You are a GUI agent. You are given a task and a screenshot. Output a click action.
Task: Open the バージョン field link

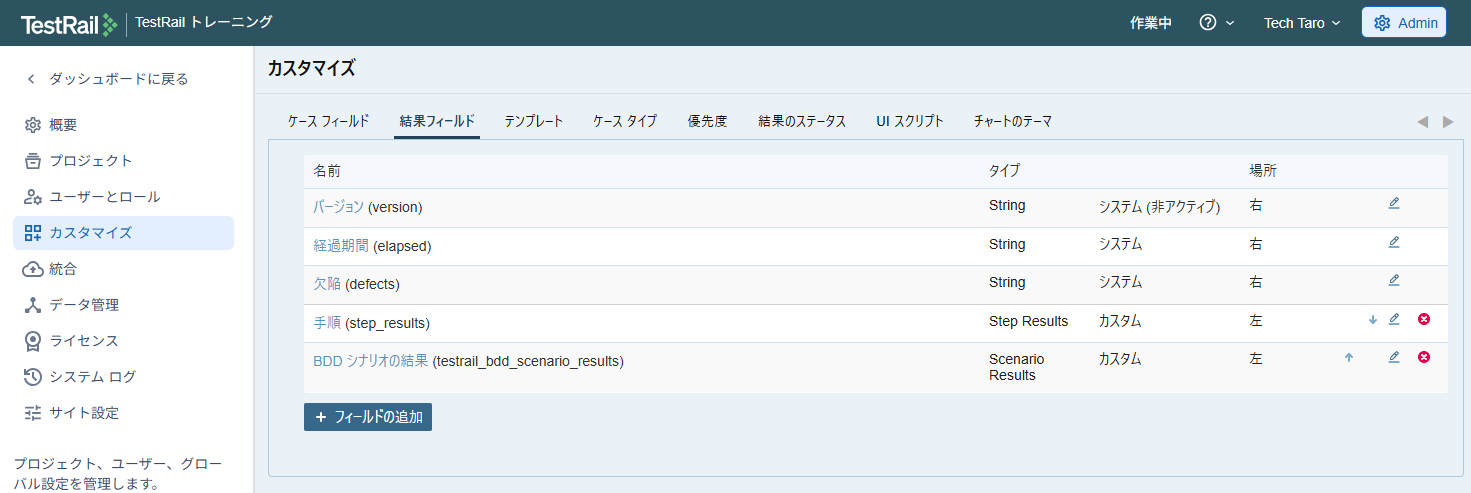click(x=338, y=207)
